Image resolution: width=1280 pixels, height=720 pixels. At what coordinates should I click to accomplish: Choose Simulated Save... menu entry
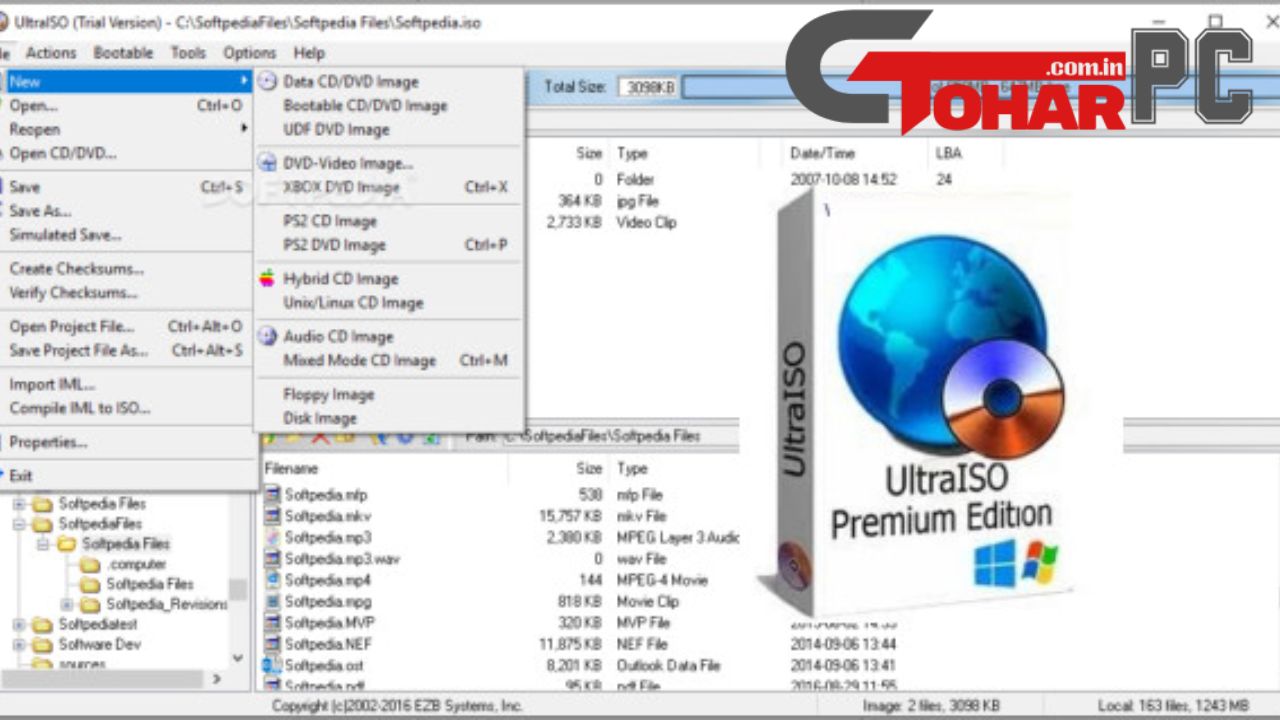click(x=126, y=235)
